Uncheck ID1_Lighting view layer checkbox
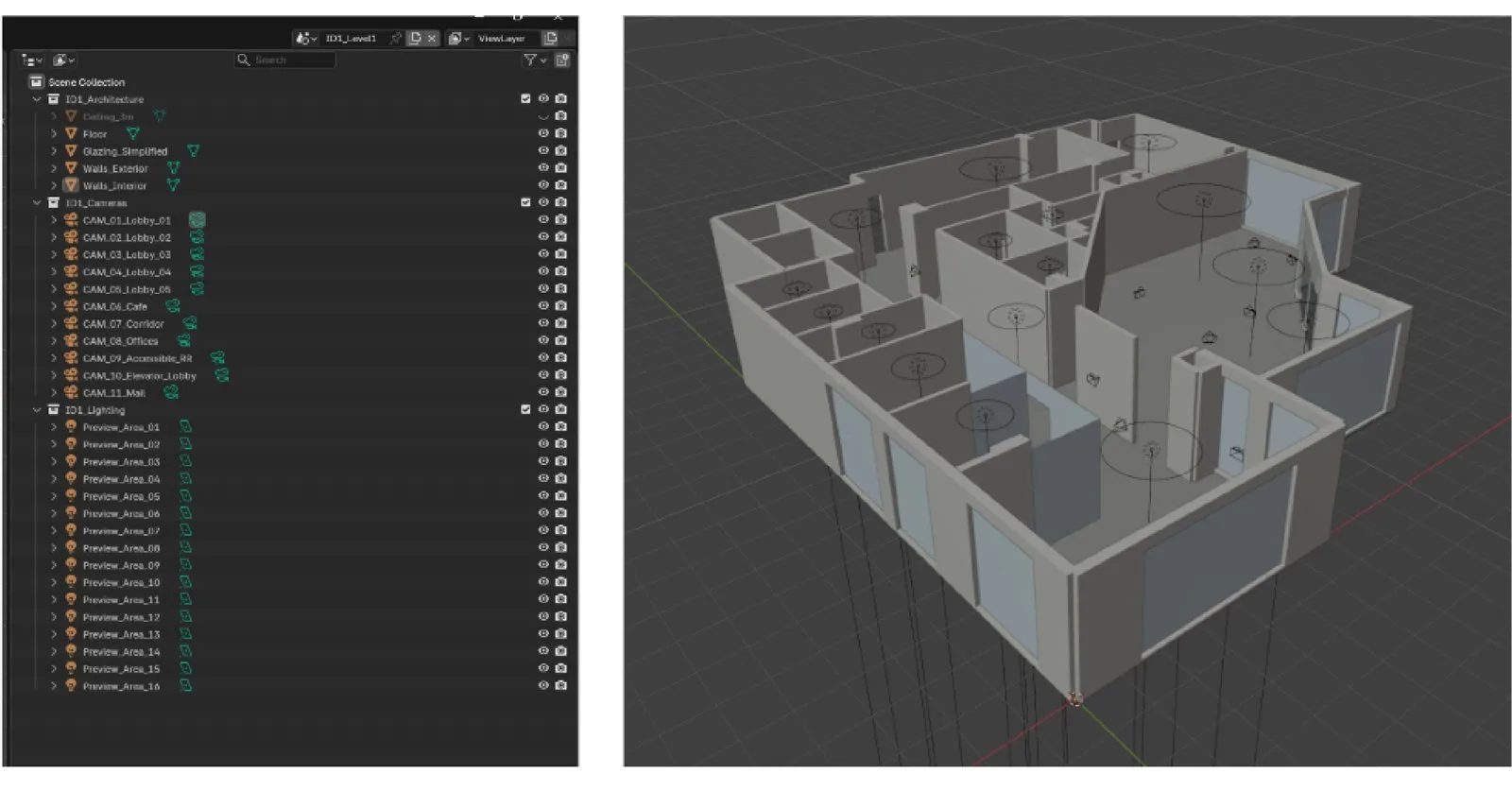This screenshot has width=1512, height=791. [x=525, y=409]
